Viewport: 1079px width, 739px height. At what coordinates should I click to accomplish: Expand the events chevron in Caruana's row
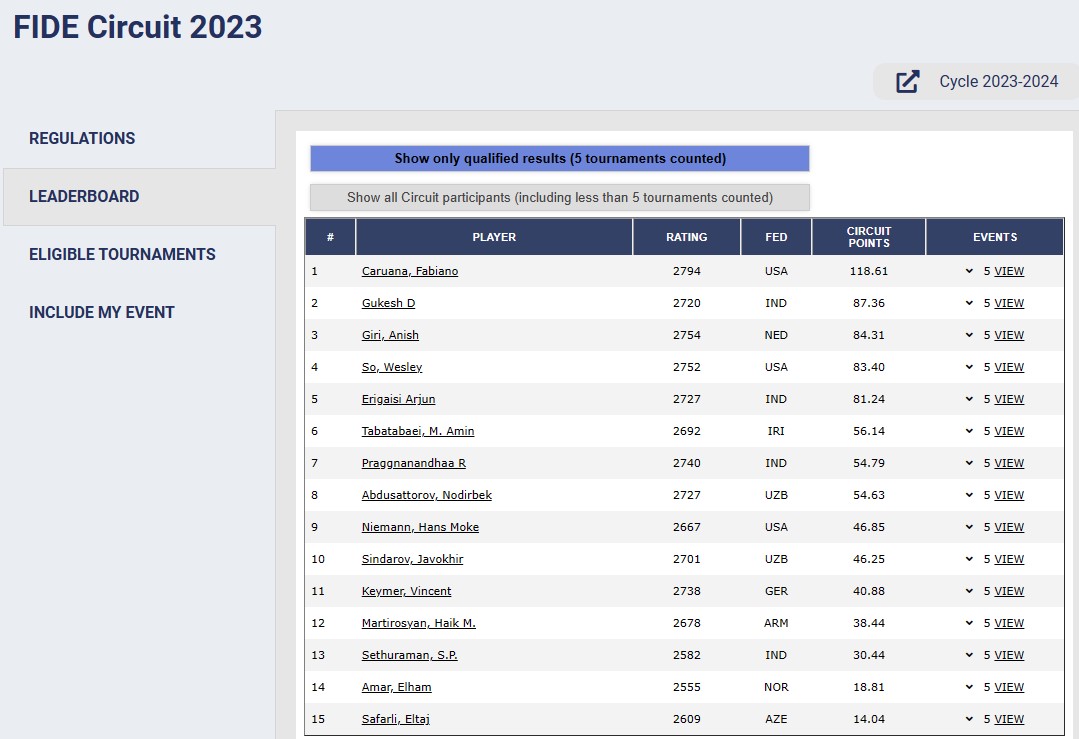tap(969, 271)
